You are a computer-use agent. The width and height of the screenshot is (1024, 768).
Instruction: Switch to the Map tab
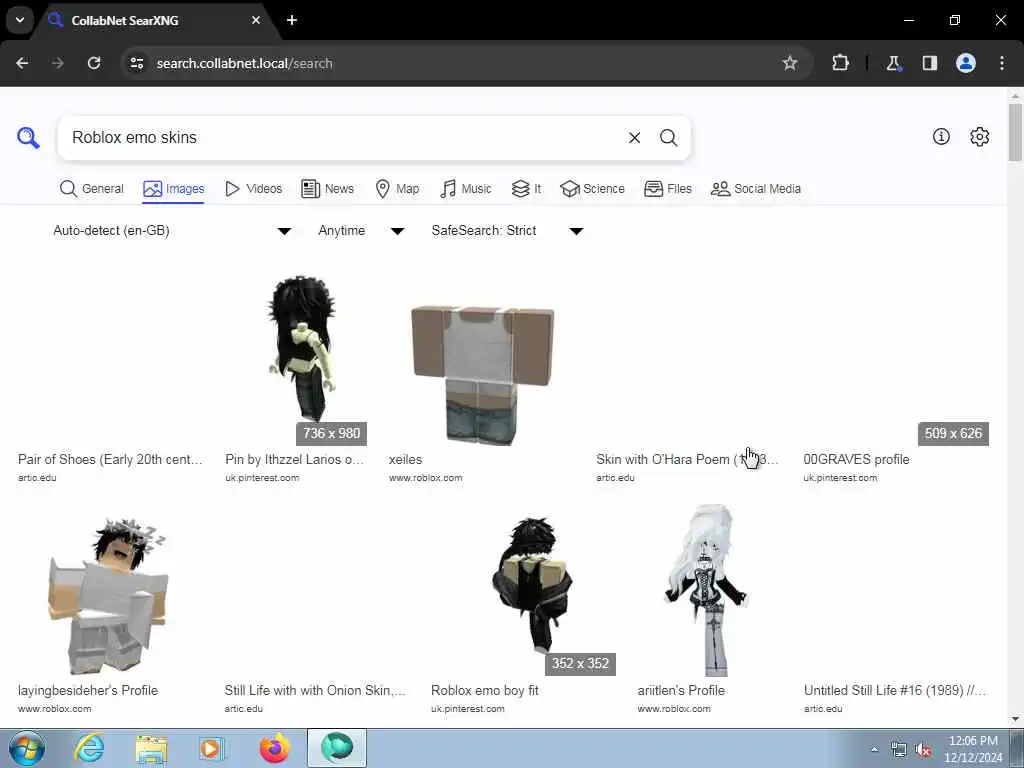[397, 189]
